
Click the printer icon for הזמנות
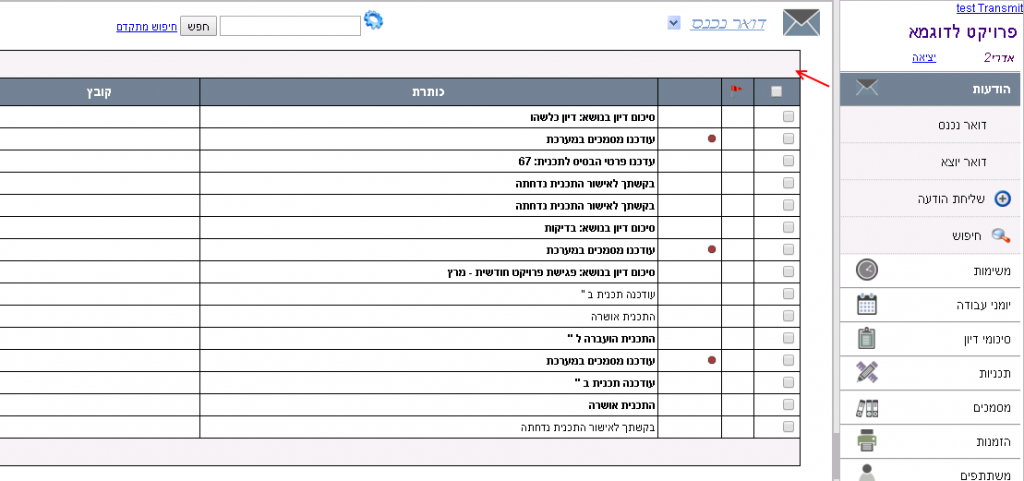tap(867, 441)
